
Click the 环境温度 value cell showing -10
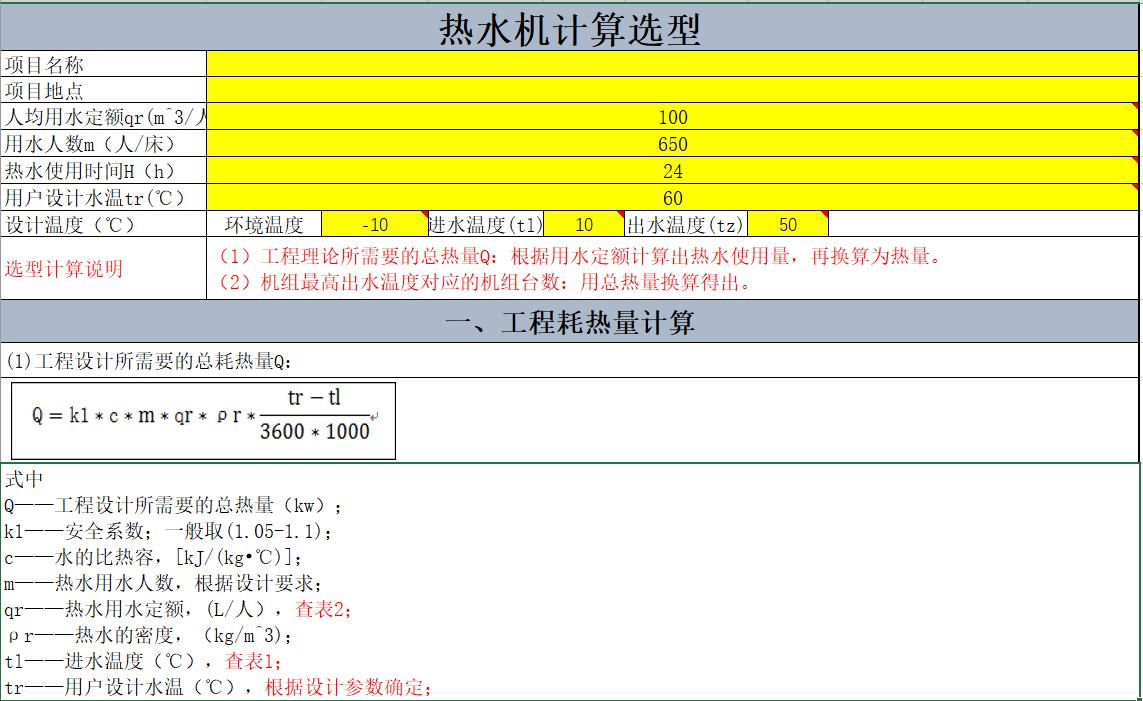(374, 224)
